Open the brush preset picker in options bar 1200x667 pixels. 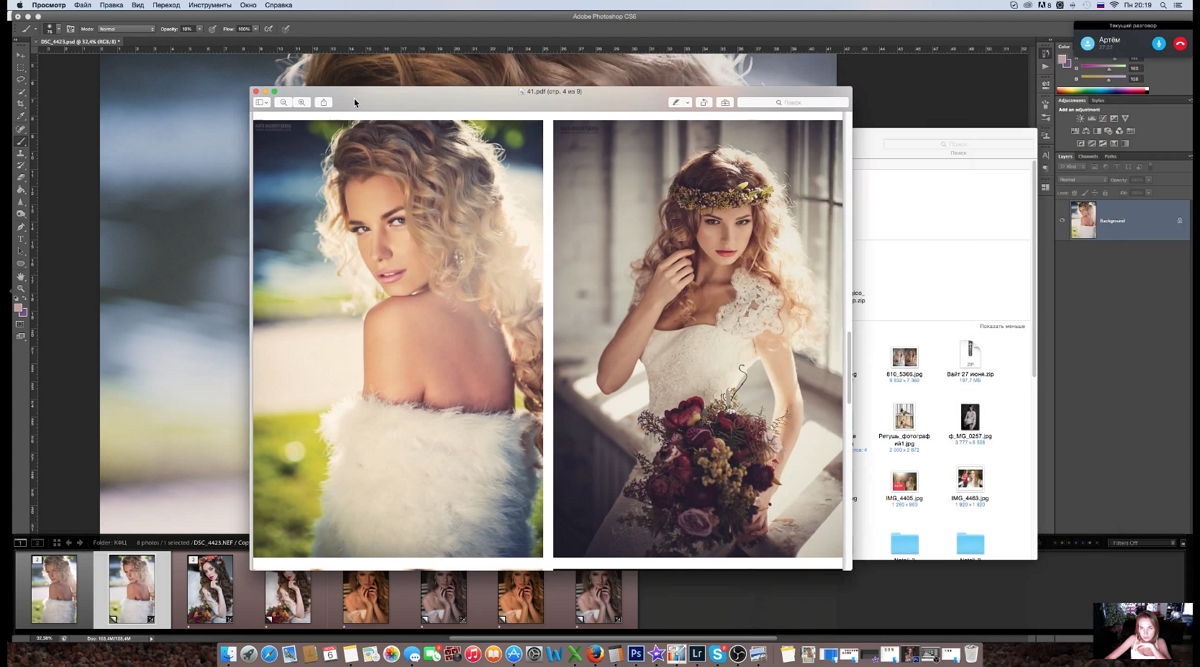tap(59, 29)
